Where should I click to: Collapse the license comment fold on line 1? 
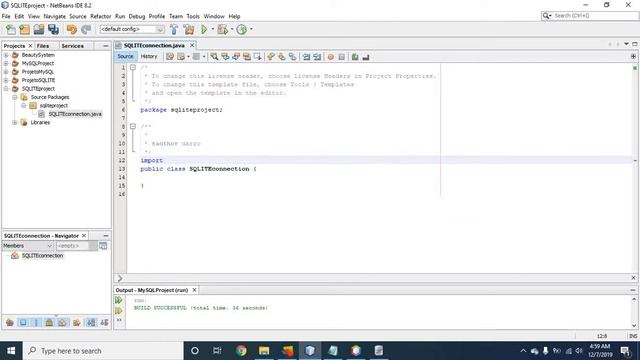[133, 67]
